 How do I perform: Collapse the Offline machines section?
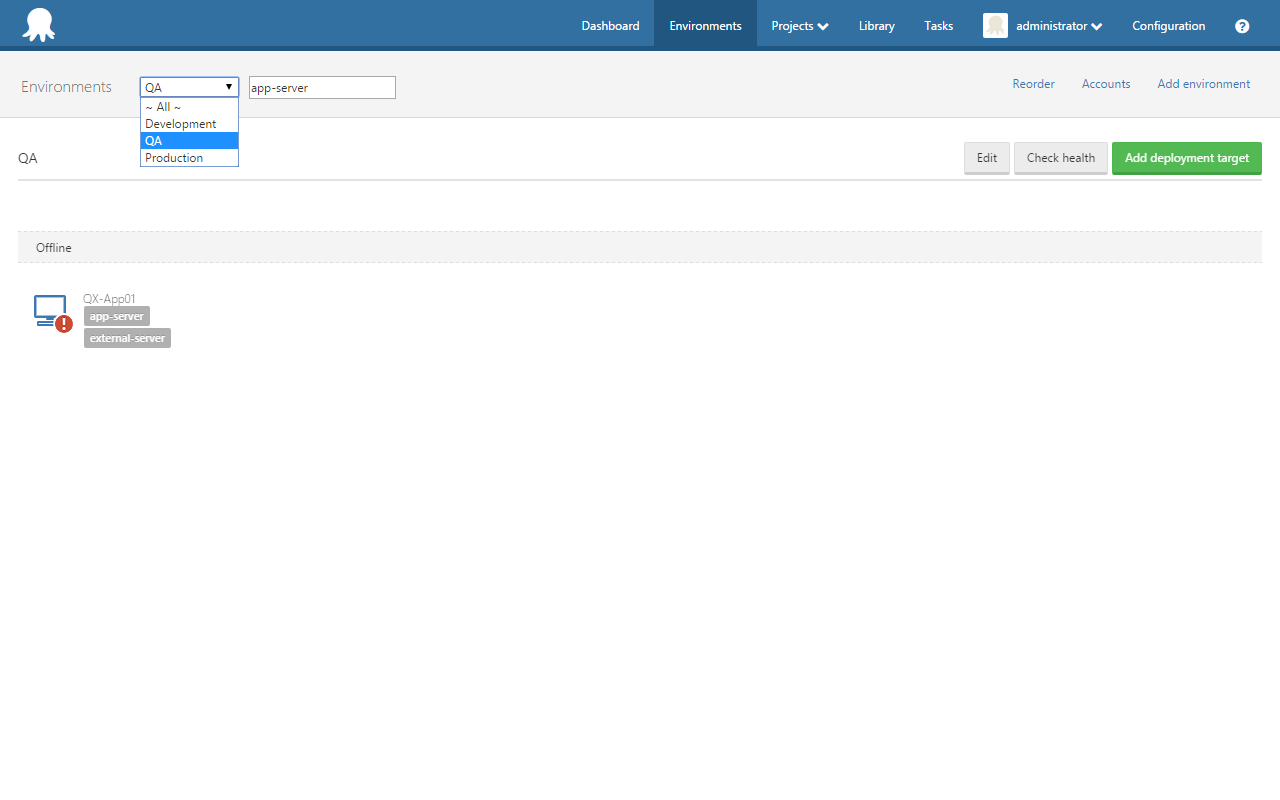click(x=53, y=247)
